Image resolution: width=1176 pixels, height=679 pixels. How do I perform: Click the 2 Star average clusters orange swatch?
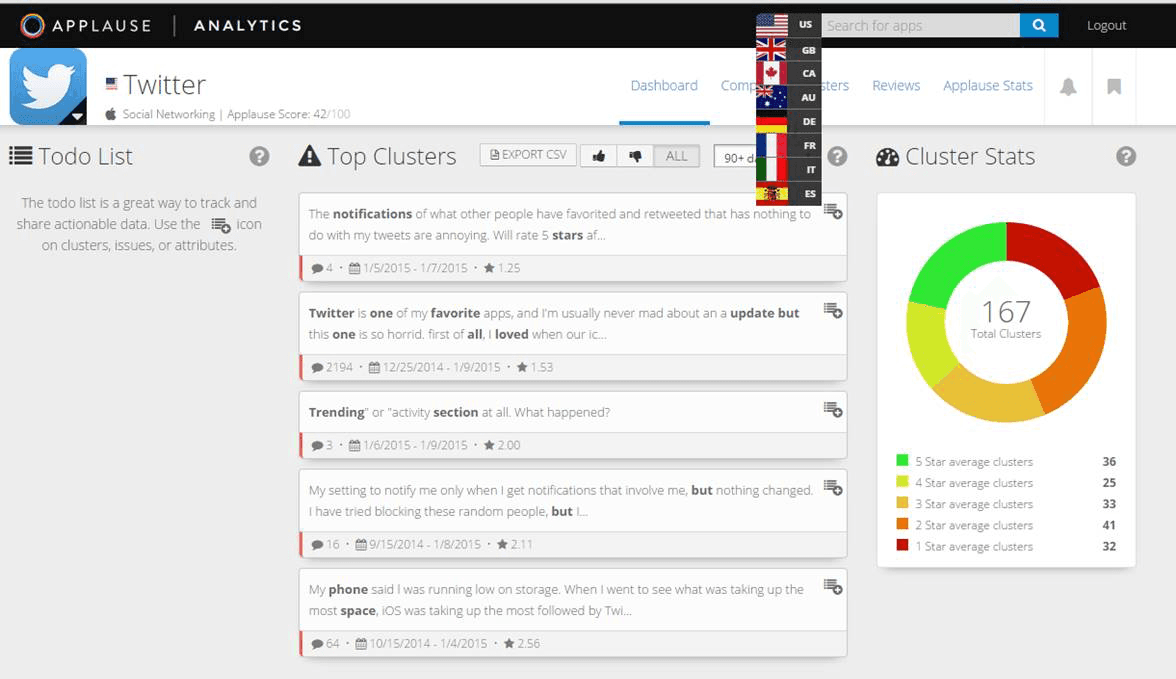pos(902,524)
